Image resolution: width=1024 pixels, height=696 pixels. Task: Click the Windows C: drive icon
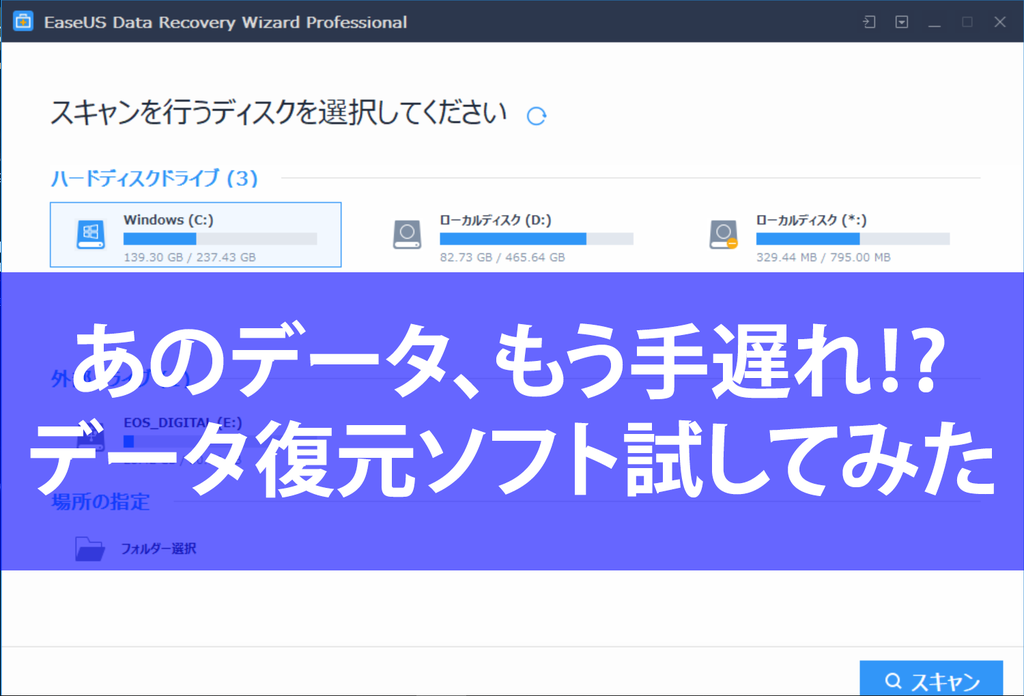90,234
